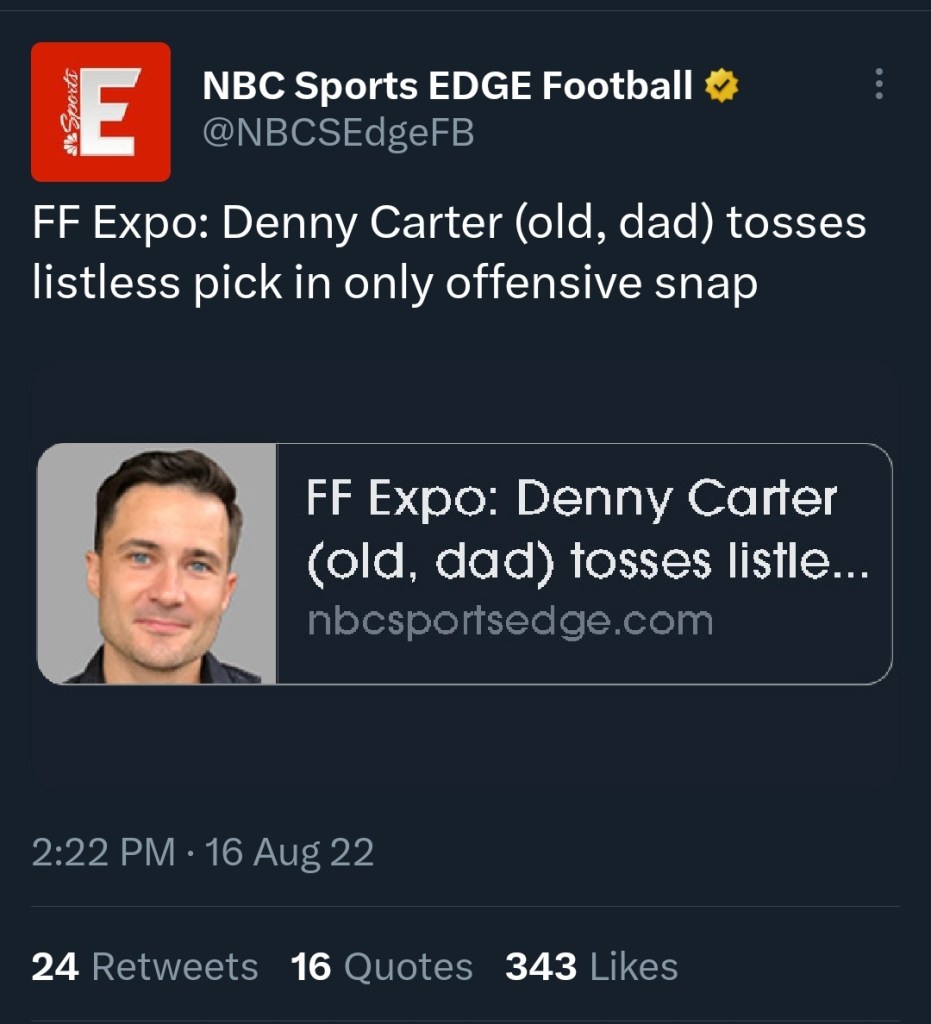Image resolution: width=931 pixels, height=1024 pixels.
Task: Click the gold verified badge
Action: point(722,87)
